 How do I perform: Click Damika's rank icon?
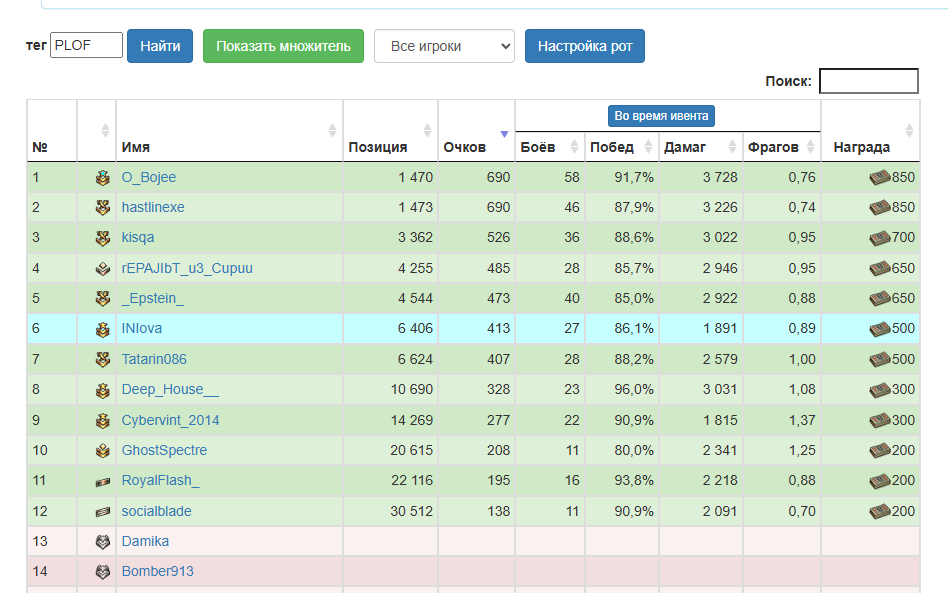coord(103,542)
